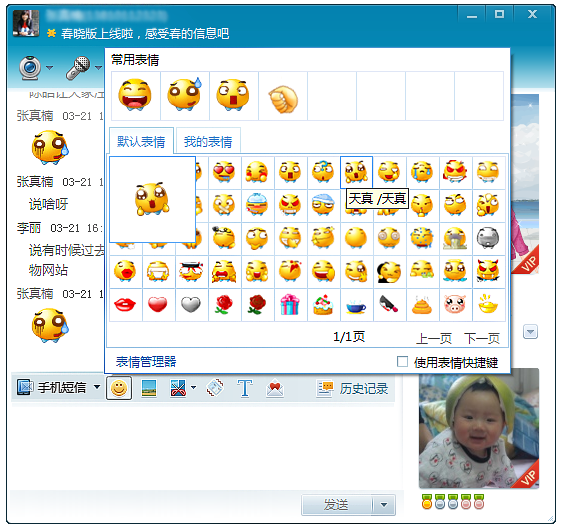Expand the 发送 button dropdown arrow
Screen dimensions: 564x528
(x=384, y=505)
